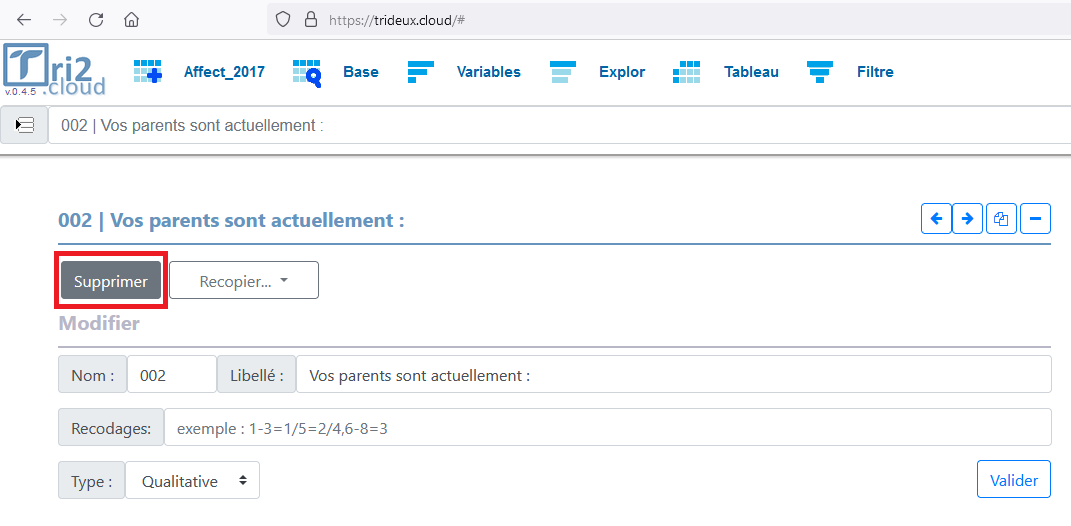Click the Explor bars icon
This screenshot has width=1071, height=526.
563,72
